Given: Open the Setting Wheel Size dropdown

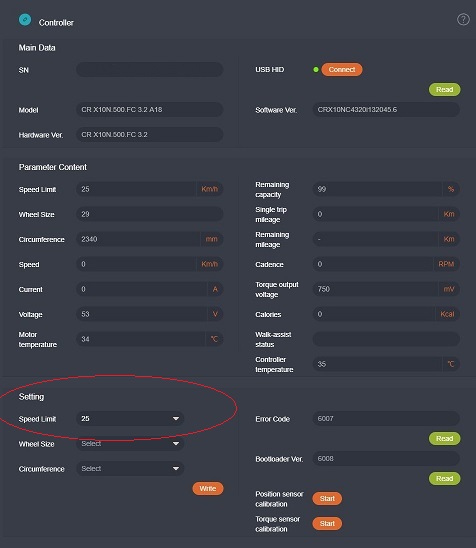Looking at the screenshot, I should (130, 444).
